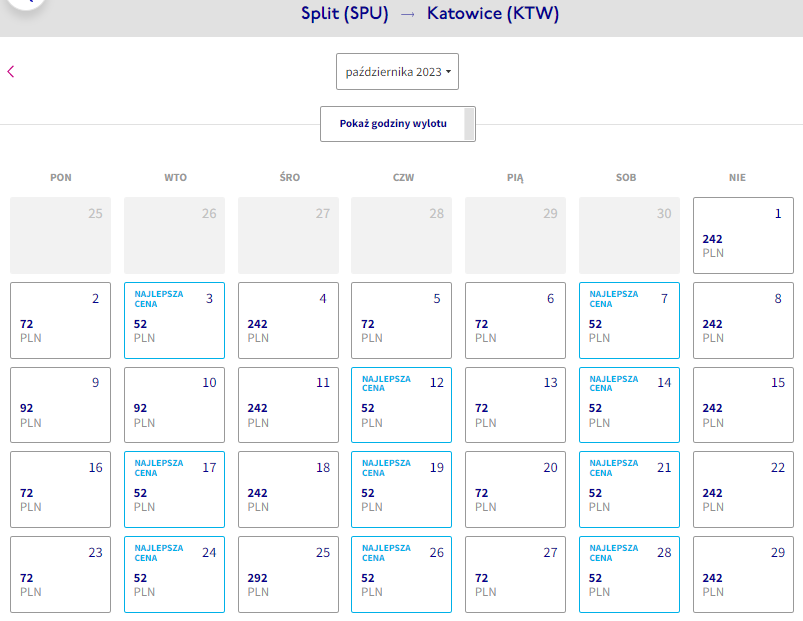803x621 pixels.
Task: Choose best price date October 28
Action: click(x=629, y=574)
